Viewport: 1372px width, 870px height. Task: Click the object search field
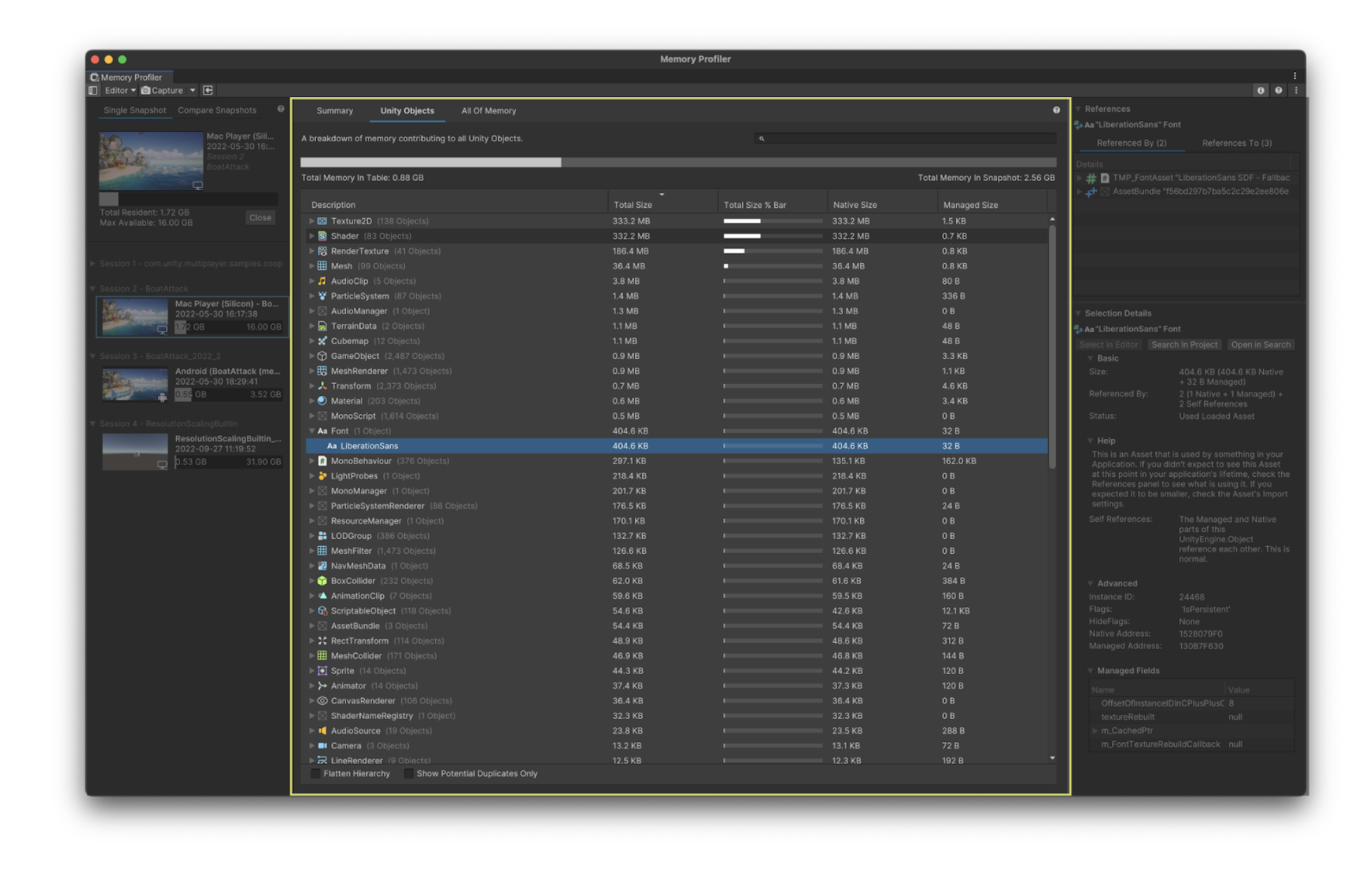[906, 138]
